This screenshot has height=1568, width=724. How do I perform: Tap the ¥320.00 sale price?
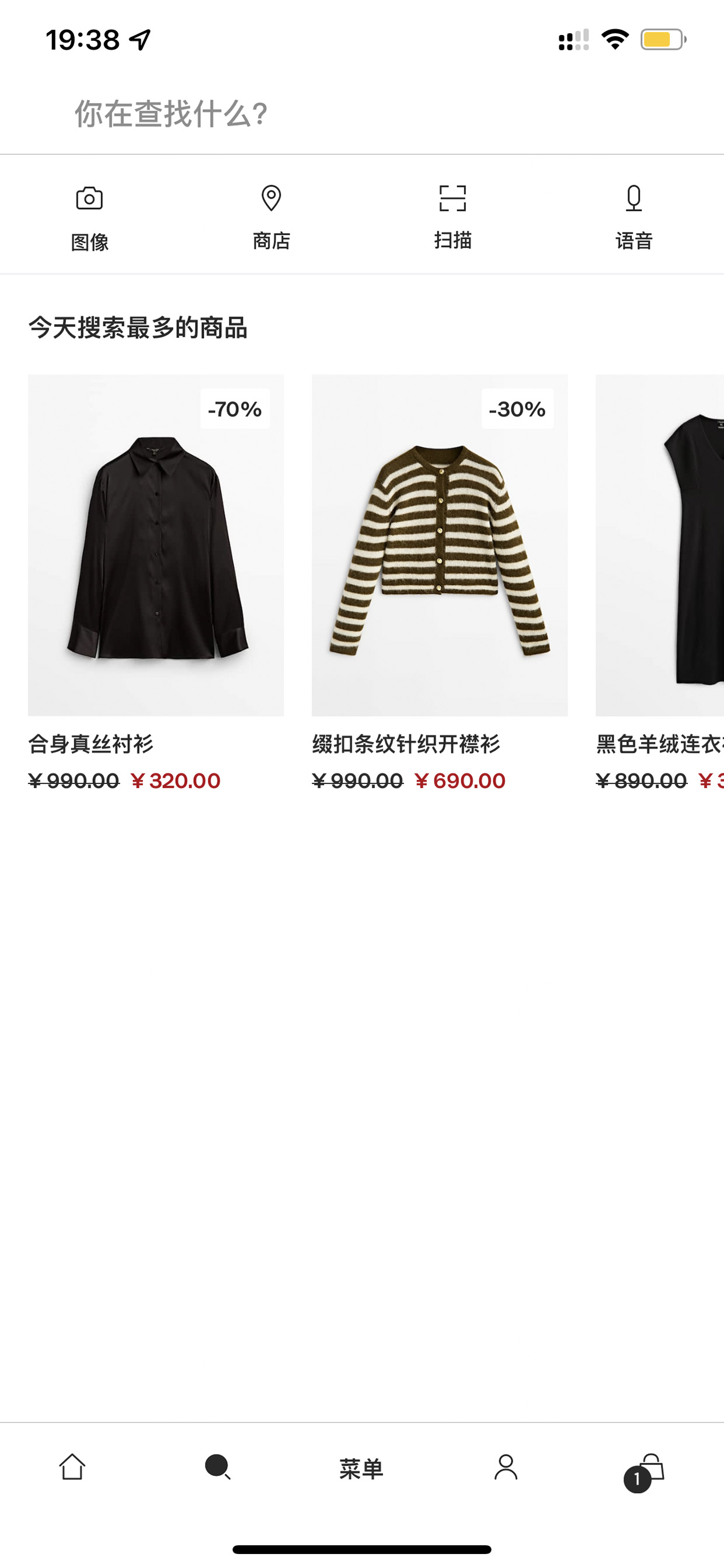(175, 780)
